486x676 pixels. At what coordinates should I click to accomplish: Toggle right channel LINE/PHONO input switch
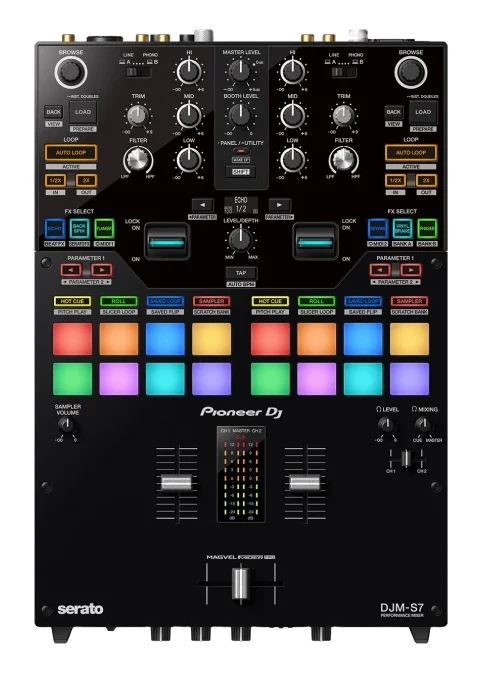(x=344, y=72)
